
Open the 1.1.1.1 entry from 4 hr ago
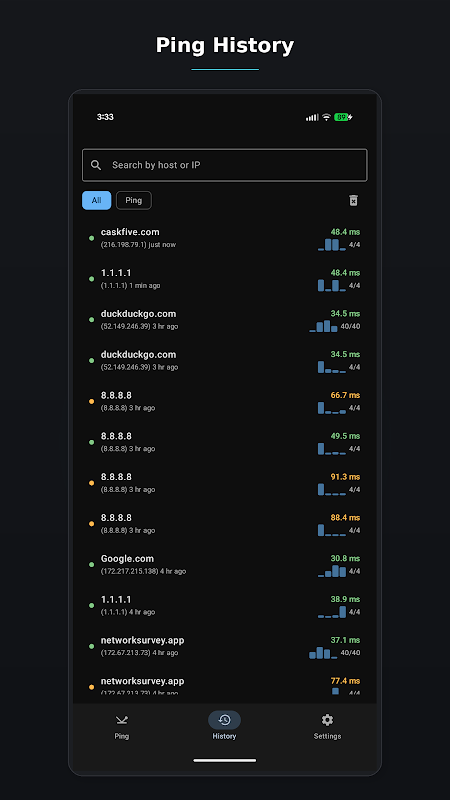click(224, 606)
